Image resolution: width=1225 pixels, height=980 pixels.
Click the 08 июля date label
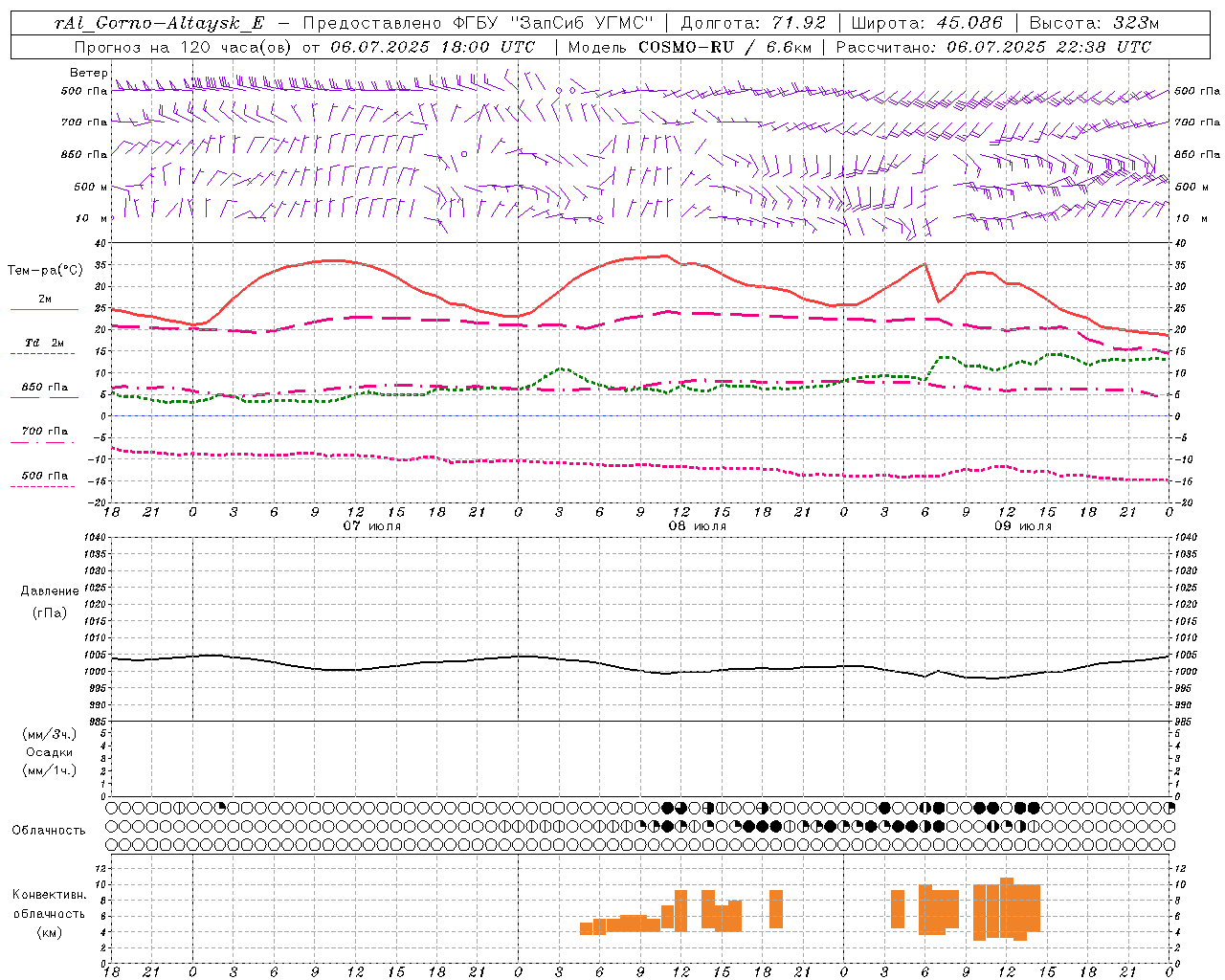click(x=698, y=526)
